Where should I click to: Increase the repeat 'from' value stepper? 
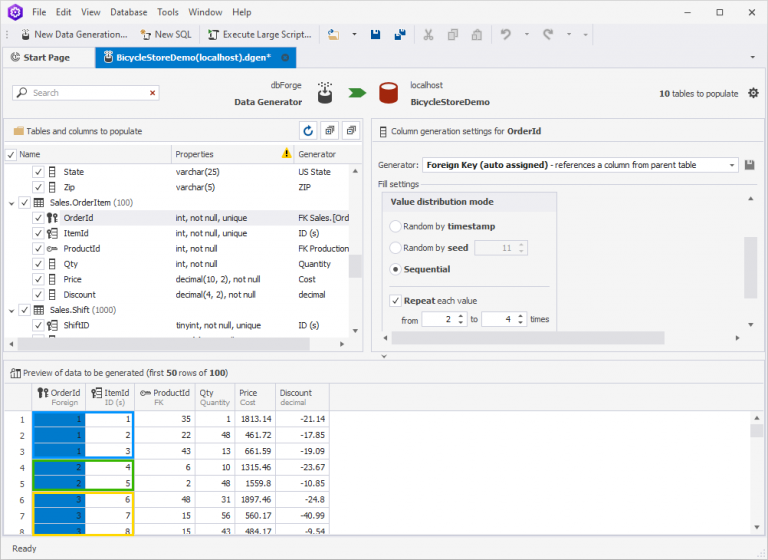click(x=461, y=317)
